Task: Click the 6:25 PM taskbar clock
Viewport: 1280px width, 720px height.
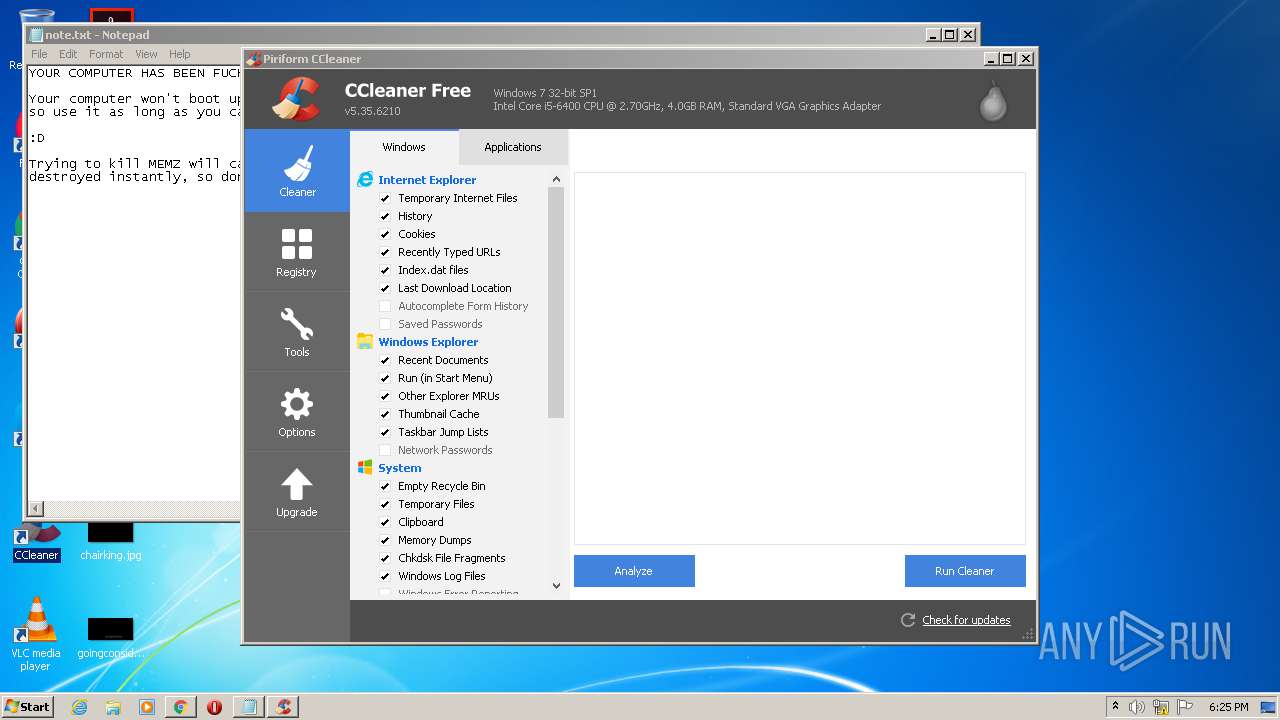Action: (x=1228, y=707)
